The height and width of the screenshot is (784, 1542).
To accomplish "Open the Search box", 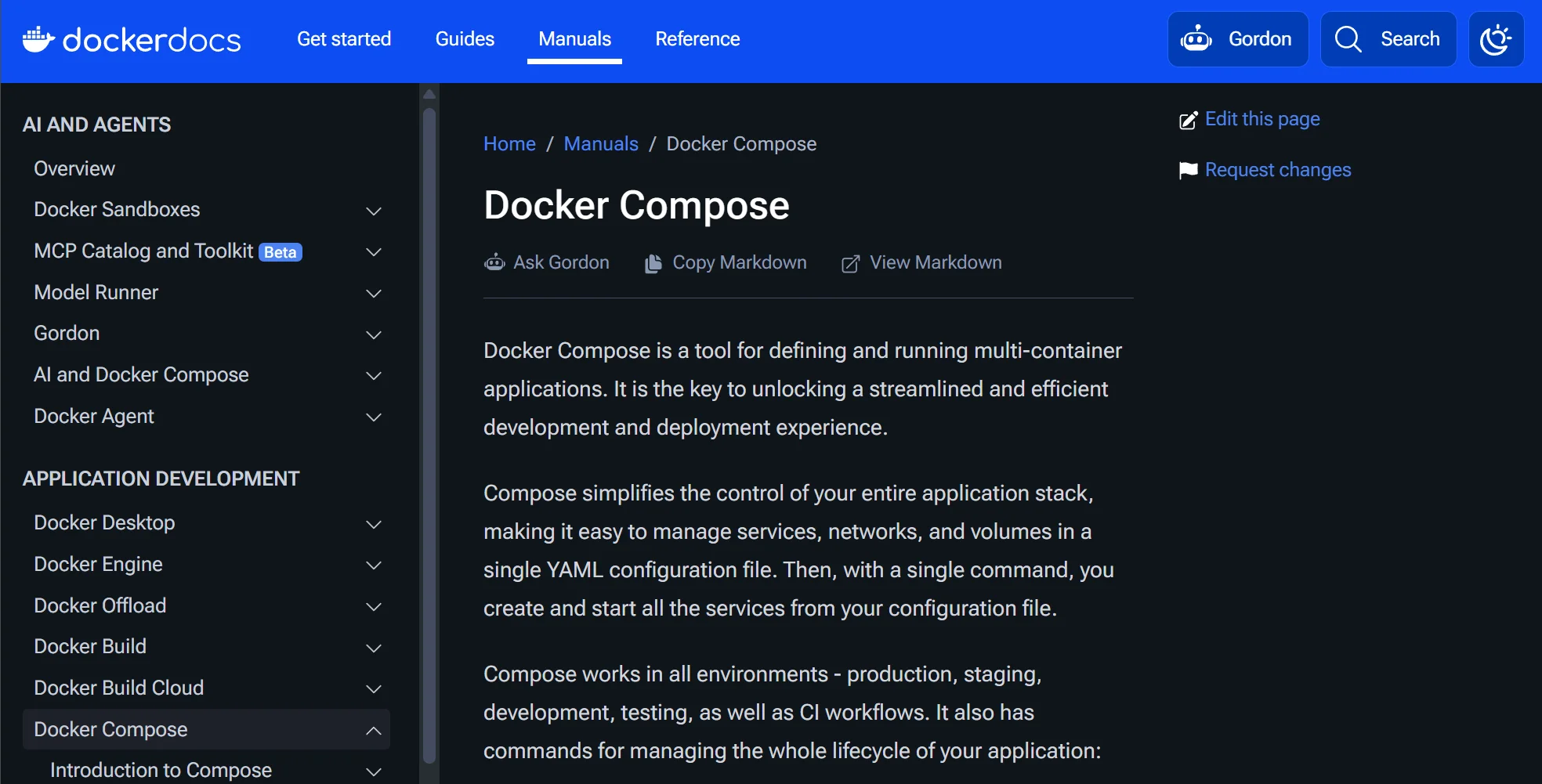I will click(x=1388, y=39).
